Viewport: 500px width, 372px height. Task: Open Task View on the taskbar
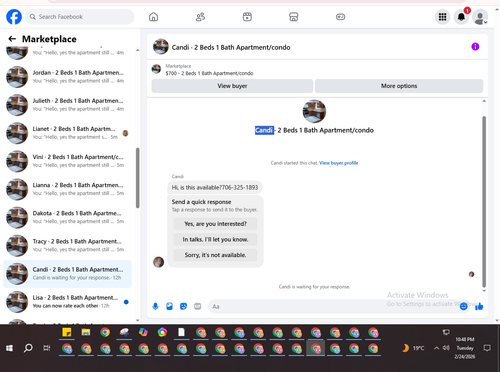tap(47, 348)
